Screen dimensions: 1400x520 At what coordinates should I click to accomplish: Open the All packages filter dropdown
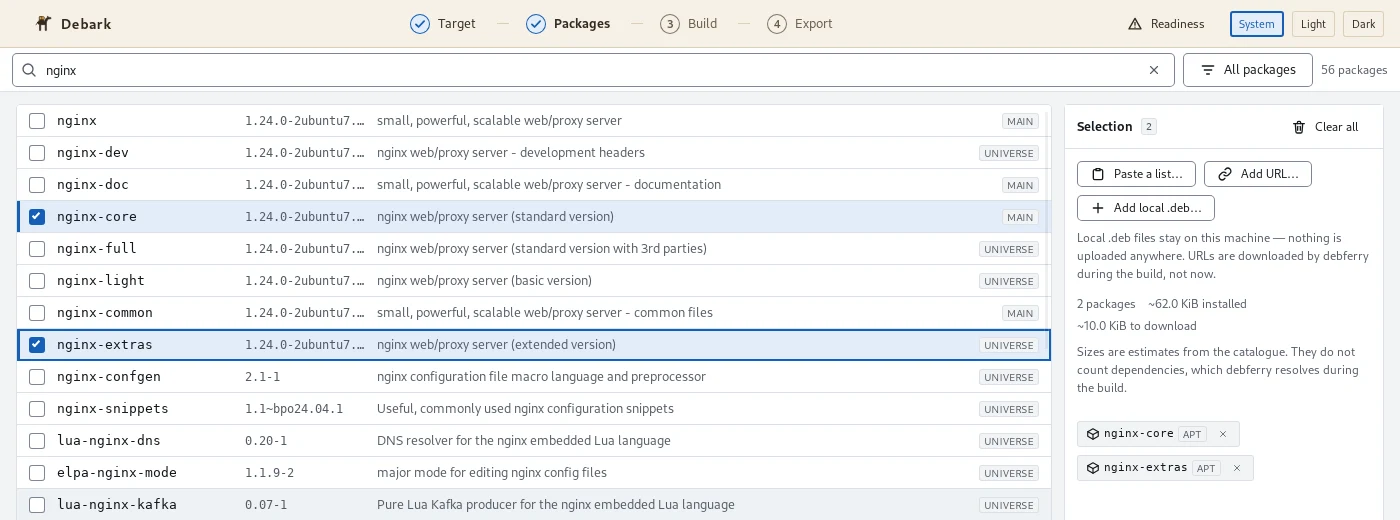point(1247,70)
